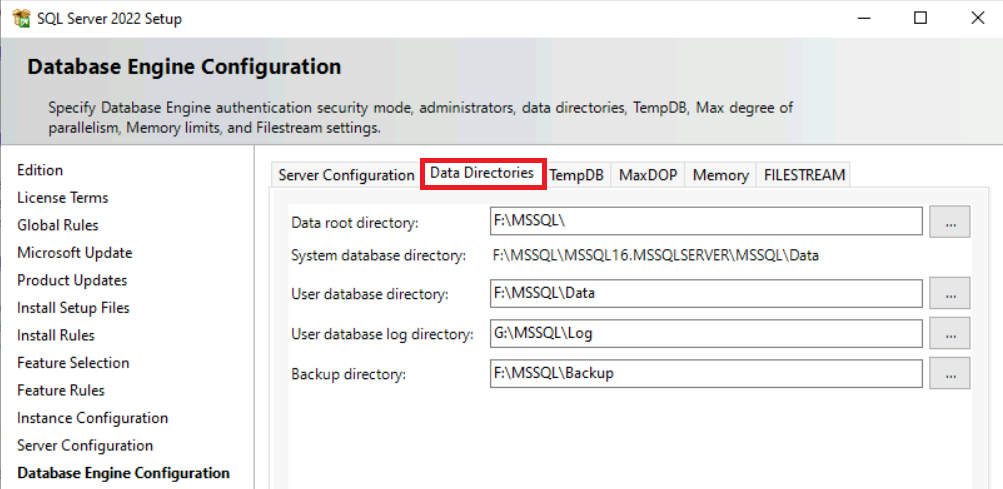Click the 'User database log directory:' label
Screen dimensions: 1003x489
382,335
